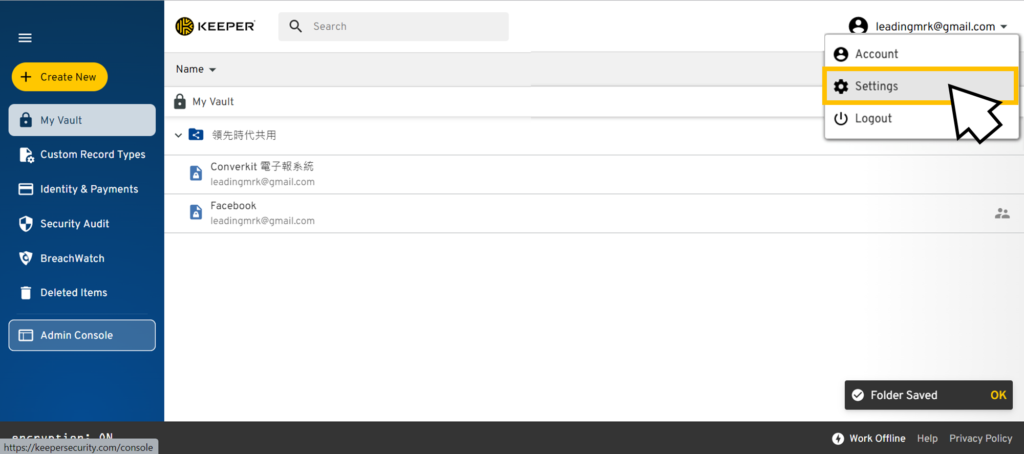Choose Logout from the dropdown menu
This screenshot has height=454, width=1024.
pos(921,119)
